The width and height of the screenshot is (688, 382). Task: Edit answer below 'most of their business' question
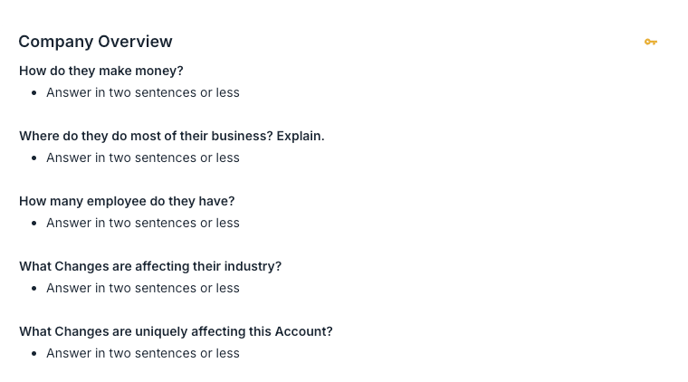(x=143, y=157)
